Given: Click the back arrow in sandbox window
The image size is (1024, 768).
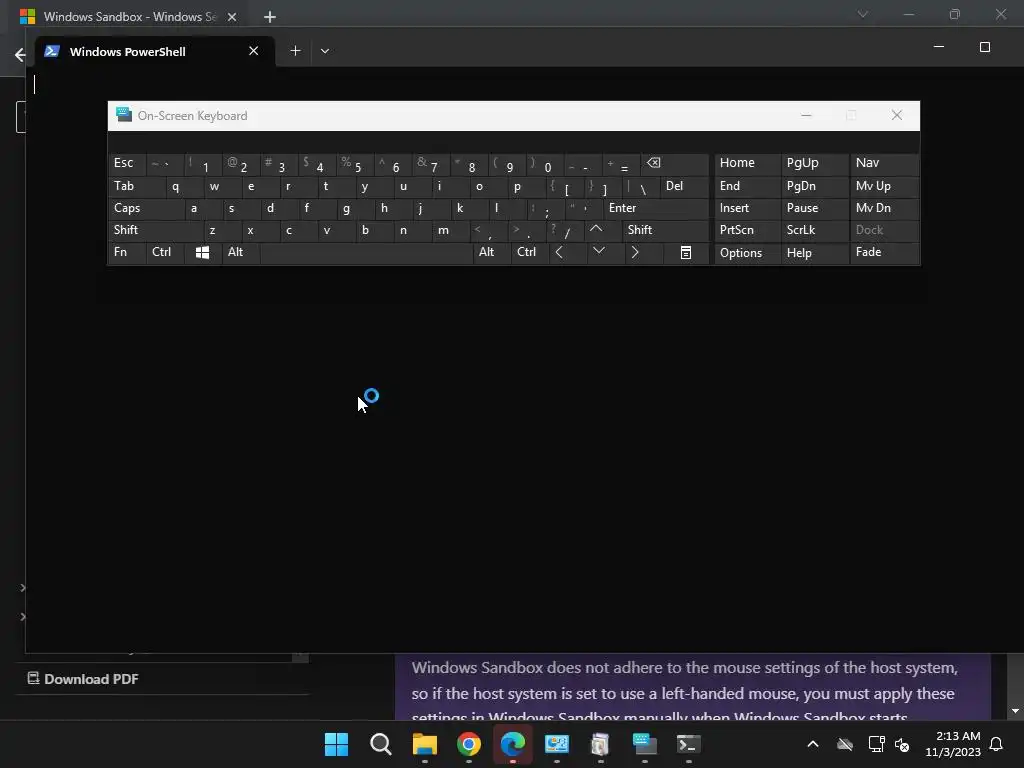Looking at the screenshot, I should (x=20, y=55).
